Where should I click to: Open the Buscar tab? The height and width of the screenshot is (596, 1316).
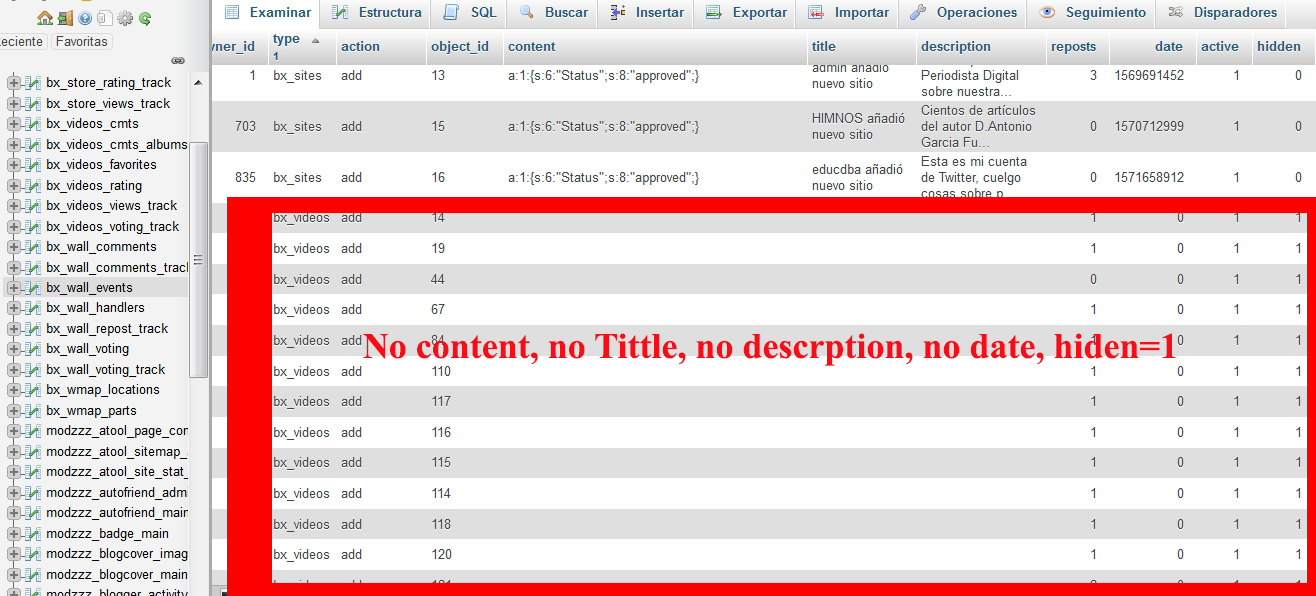[553, 13]
